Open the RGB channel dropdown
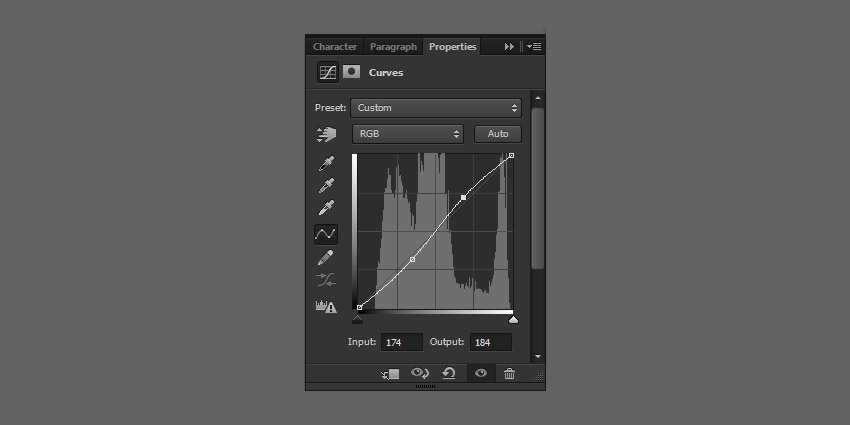Screen dimensions: 850x425 coord(408,134)
